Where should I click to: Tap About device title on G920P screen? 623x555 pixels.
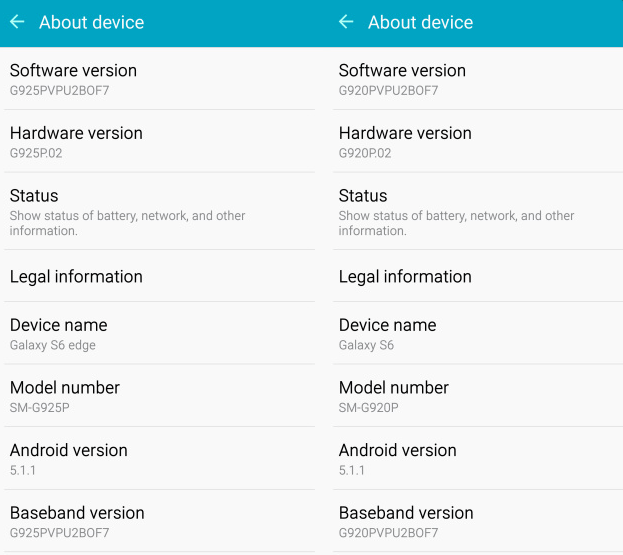tap(420, 22)
